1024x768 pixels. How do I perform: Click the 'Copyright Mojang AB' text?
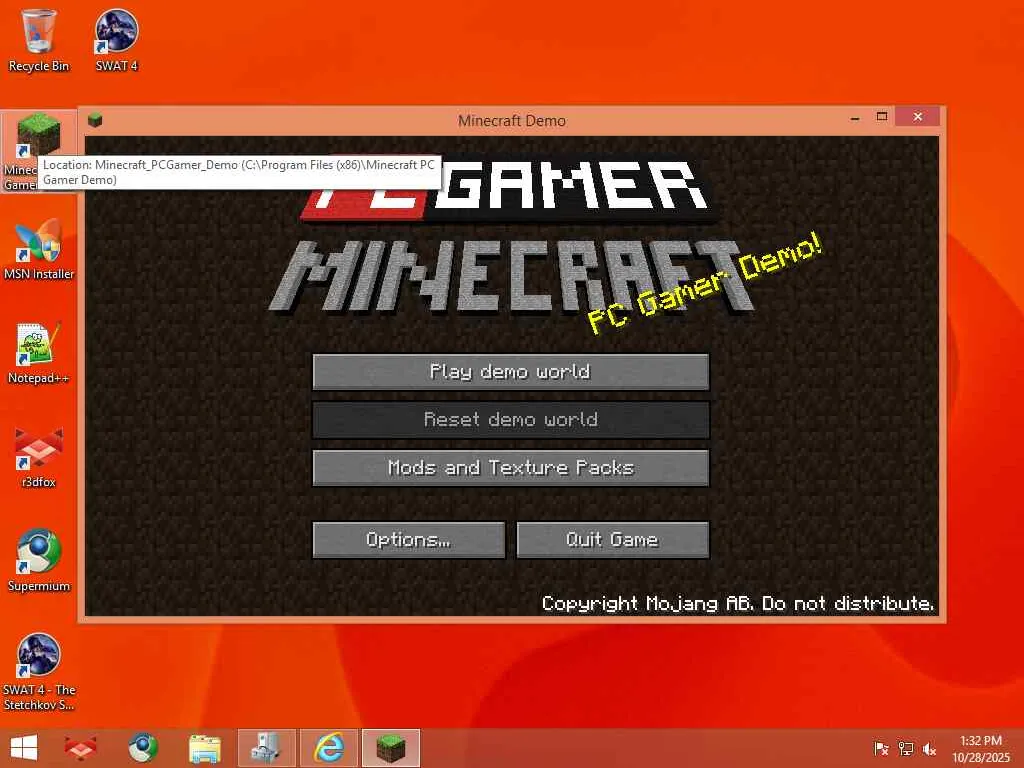(x=738, y=603)
